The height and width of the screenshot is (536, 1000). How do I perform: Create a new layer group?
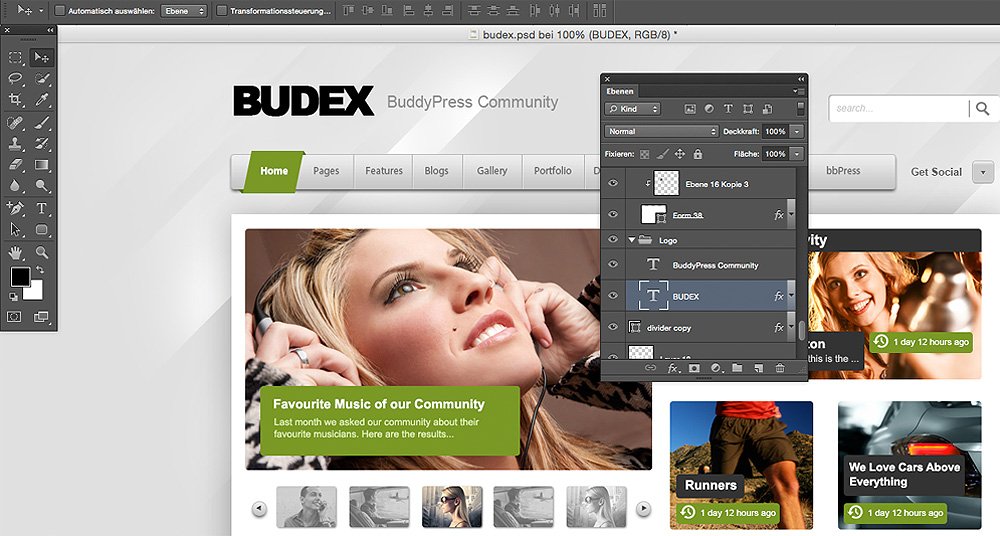coord(737,368)
